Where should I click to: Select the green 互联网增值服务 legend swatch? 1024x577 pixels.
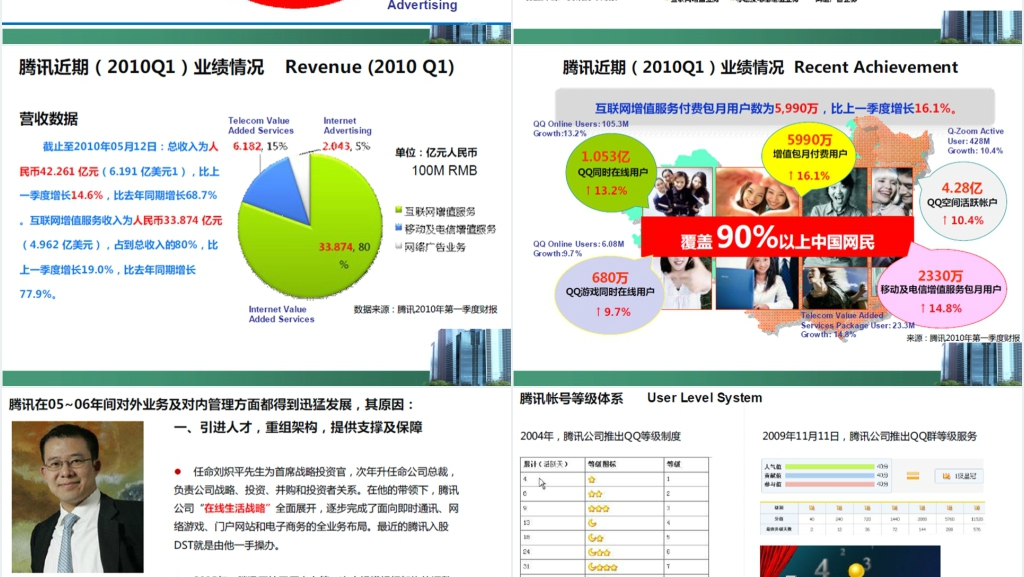398,210
